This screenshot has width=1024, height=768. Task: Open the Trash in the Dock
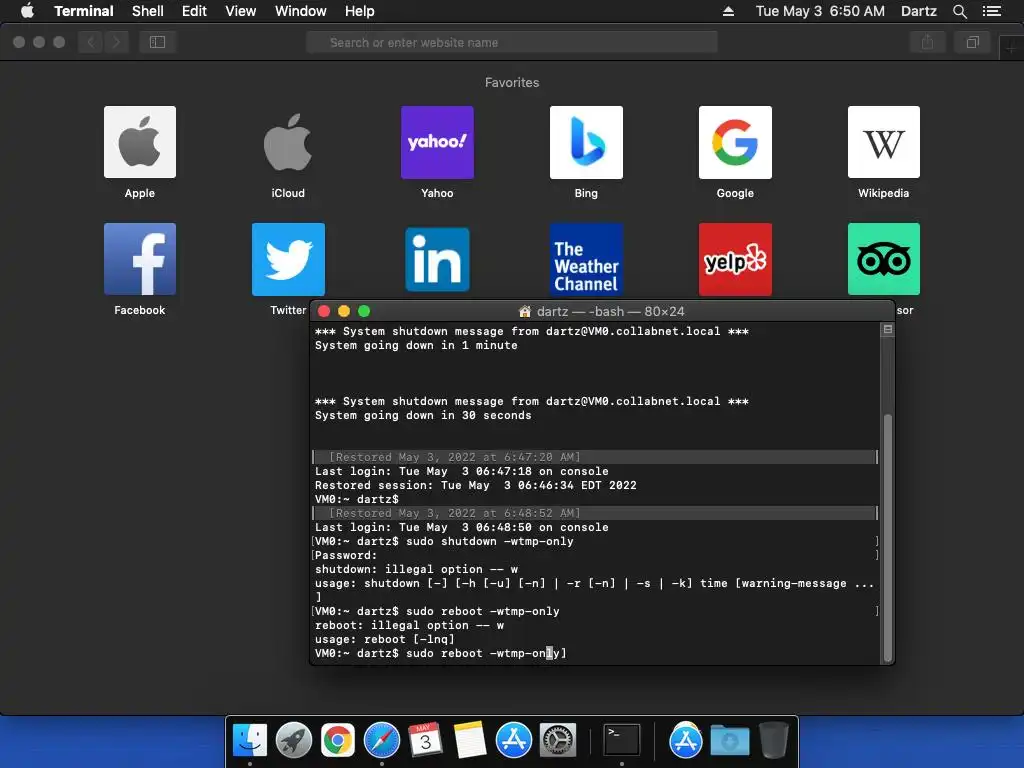point(773,741)
